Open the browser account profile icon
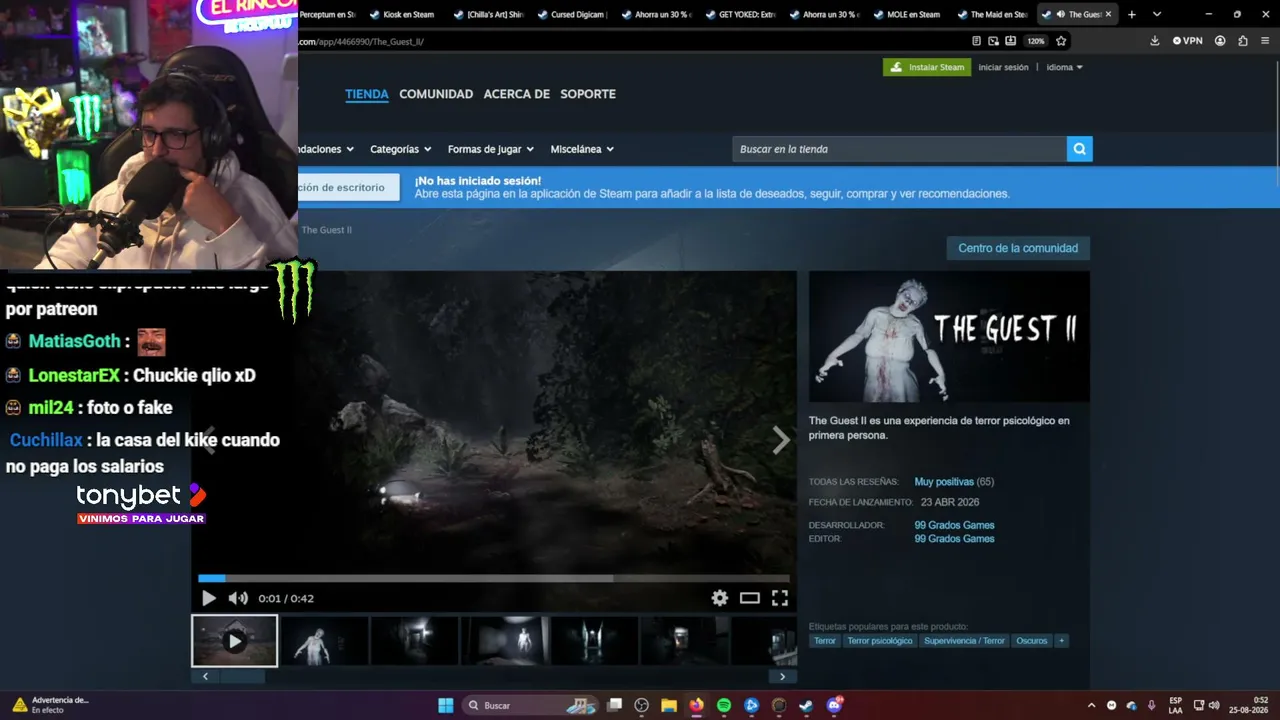This screenshot has height=720, width=1280. [1220, 41]
